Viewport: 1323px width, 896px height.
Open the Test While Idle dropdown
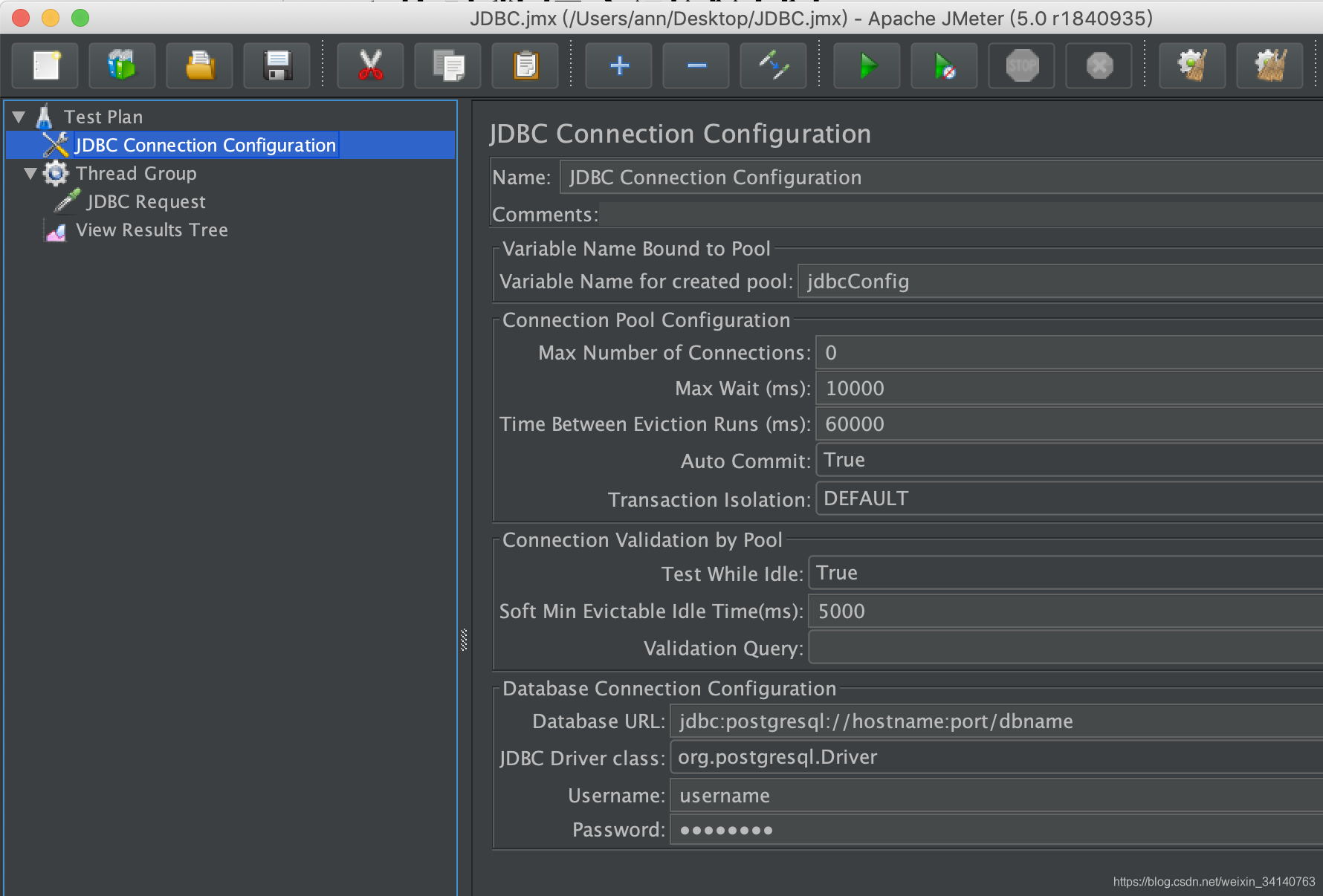1066,573
